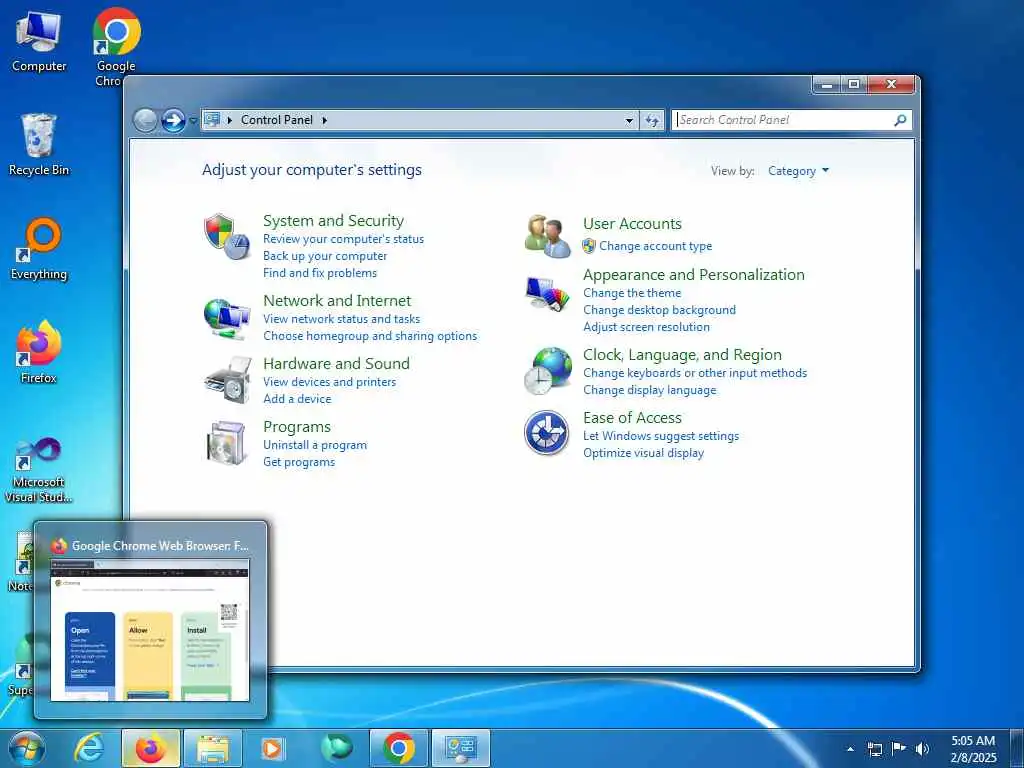Open the Microsoft Visual Studio desktop shortcut

pyautogui.click(x=39, y=470)
